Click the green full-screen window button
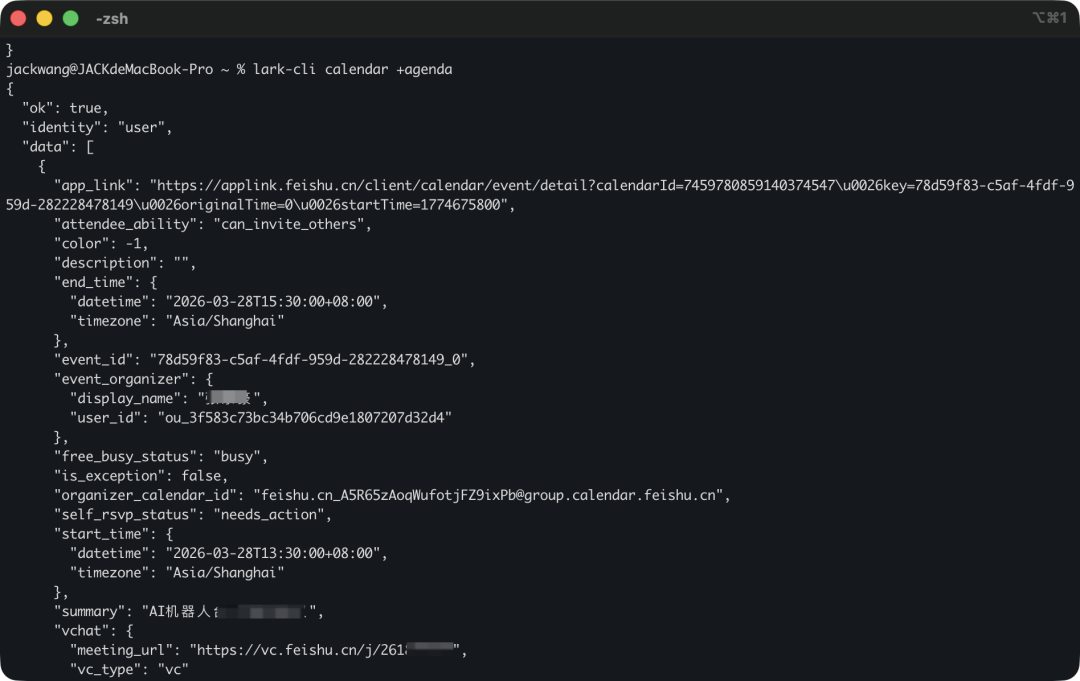This screenshot has width=1080, height=681. [x=70, y=18]
